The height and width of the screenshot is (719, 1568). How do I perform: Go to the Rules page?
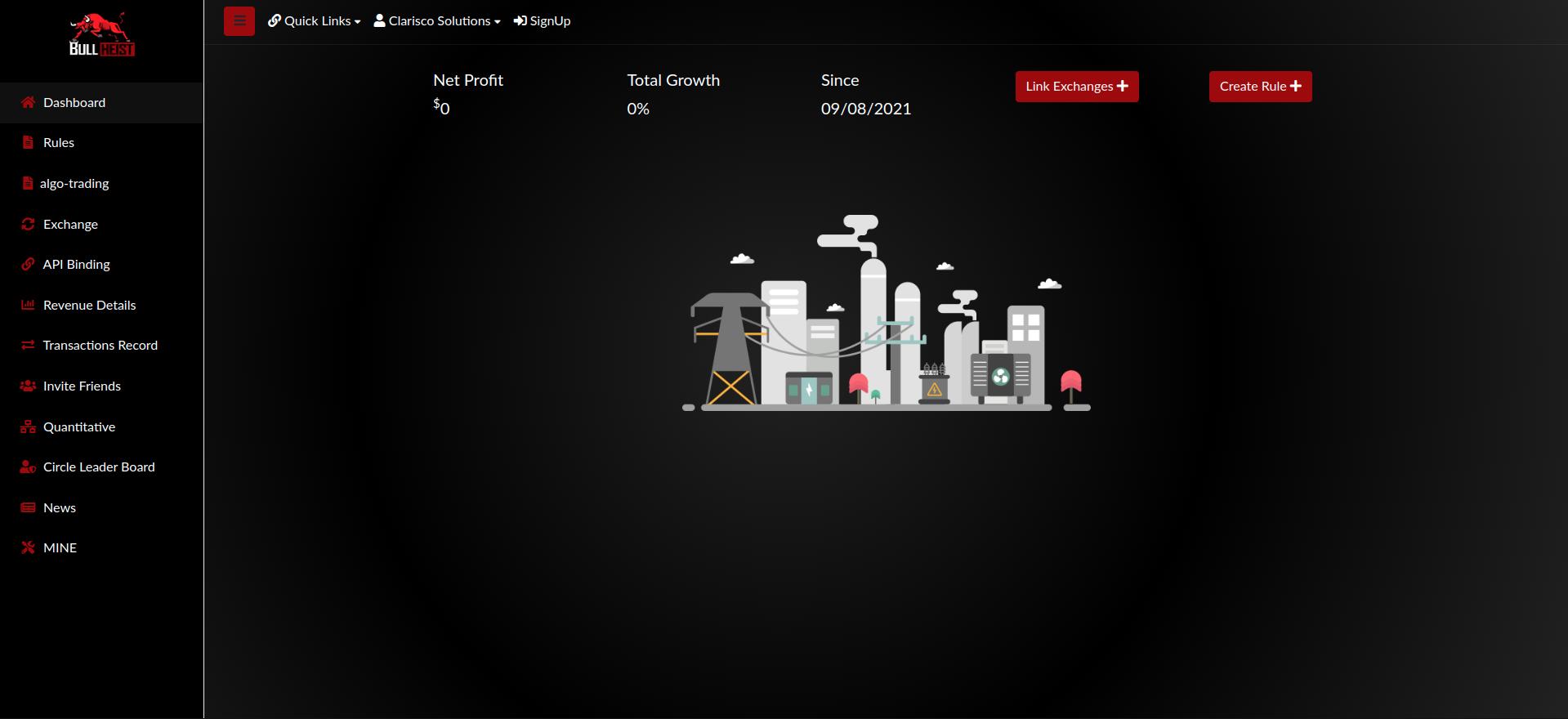click(x=101, y=143)
